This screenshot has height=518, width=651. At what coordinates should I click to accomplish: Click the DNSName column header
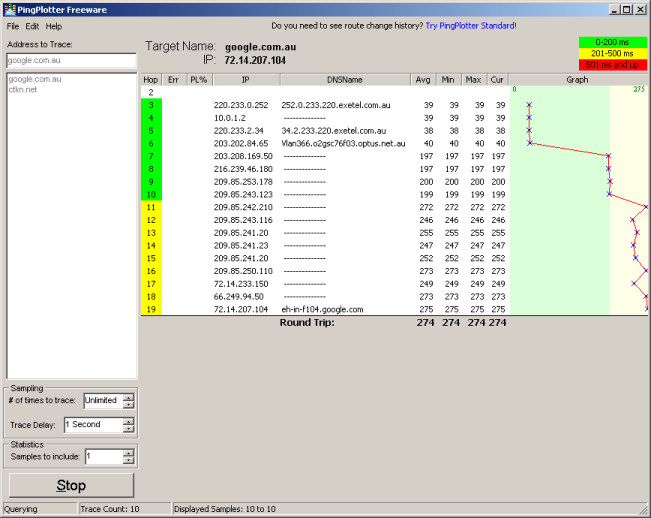(345, 80)
